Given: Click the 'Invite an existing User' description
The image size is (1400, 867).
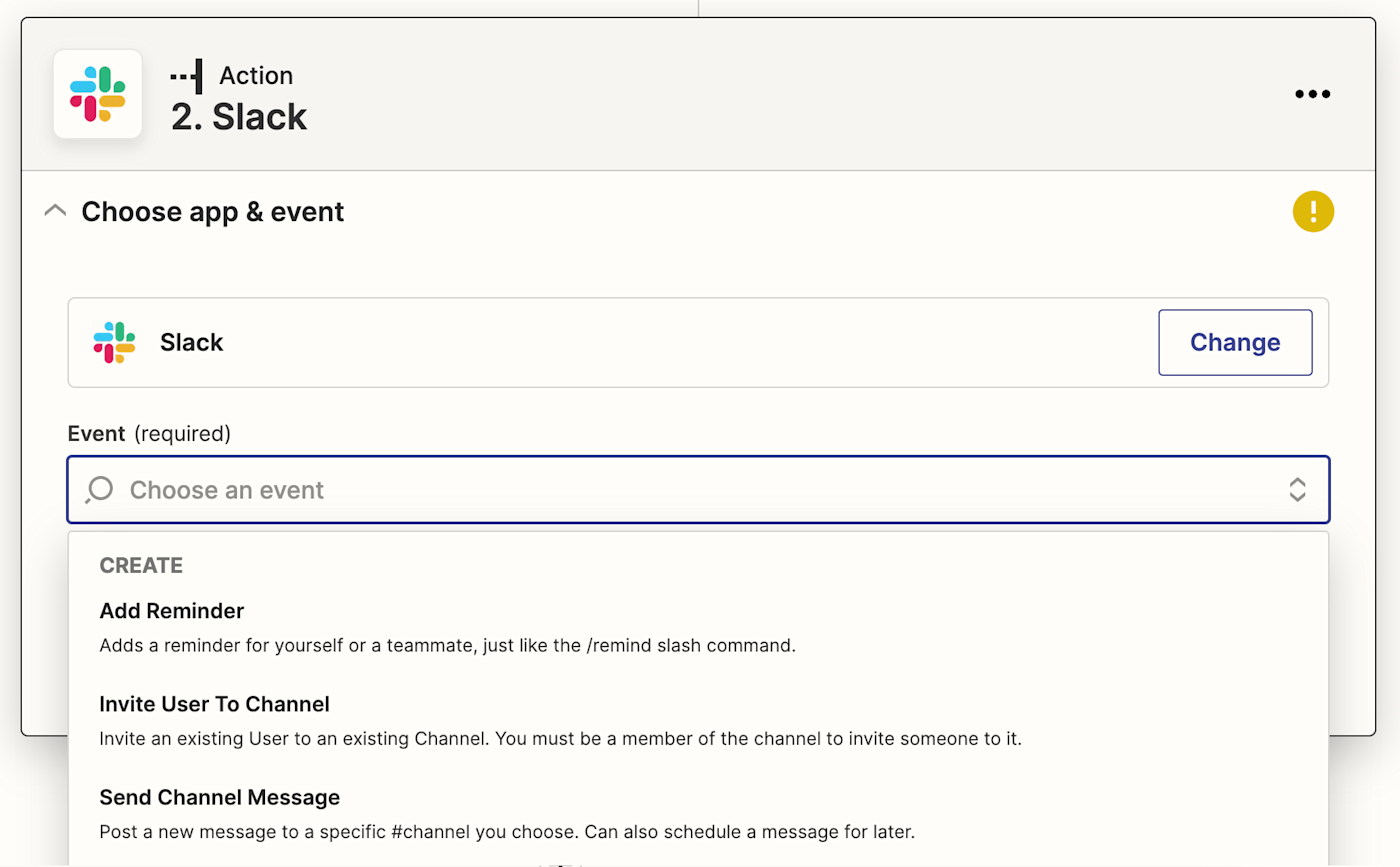Looking at the screenshot, I should (560, 739).
